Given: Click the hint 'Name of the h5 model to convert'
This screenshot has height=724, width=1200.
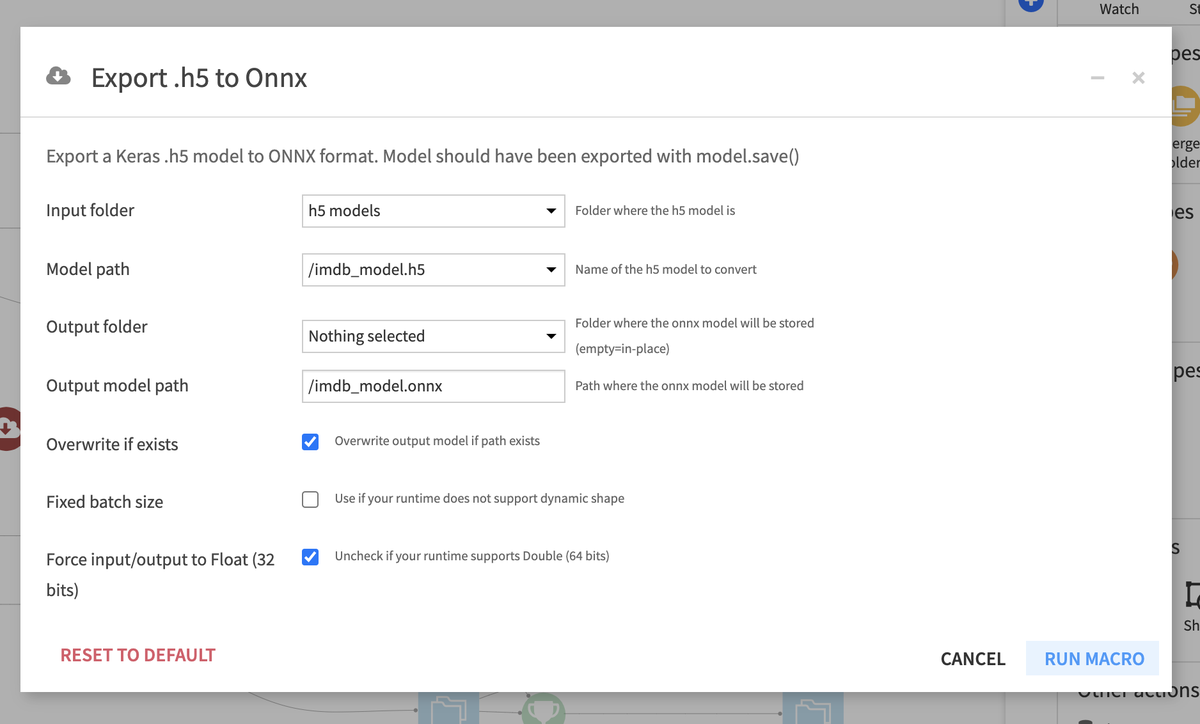Looking at the screenshot, I should coord(666,269).
